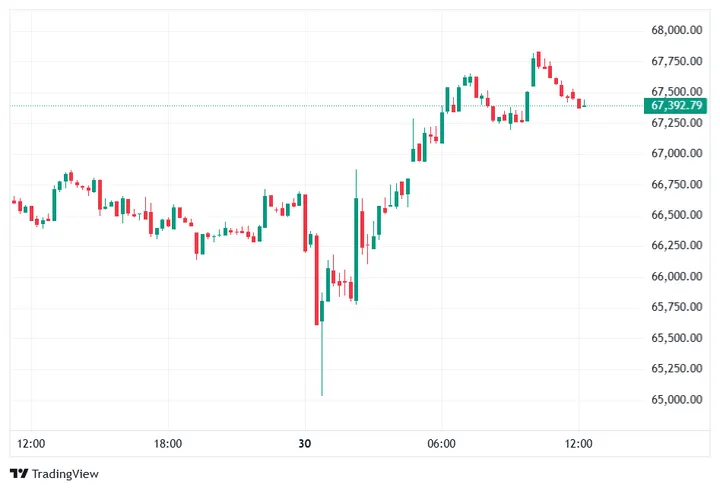Click the green 67,392.79 current price label
Viewport: 720px width, 490px height.
(677, 105)
